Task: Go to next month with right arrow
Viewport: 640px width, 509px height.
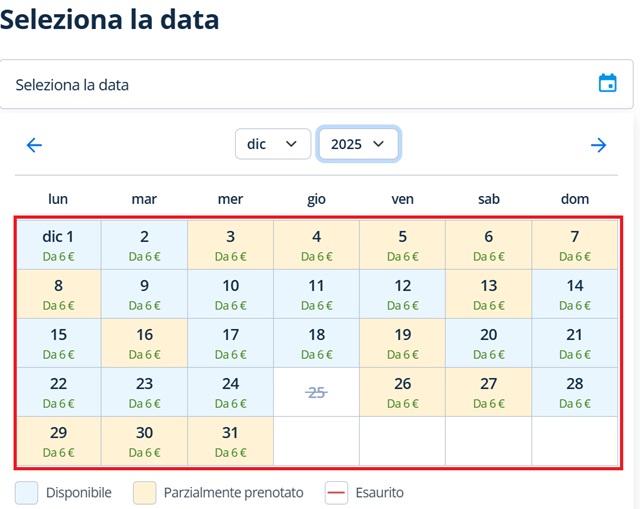Action: pyautogui.click(x=599, y=145)
